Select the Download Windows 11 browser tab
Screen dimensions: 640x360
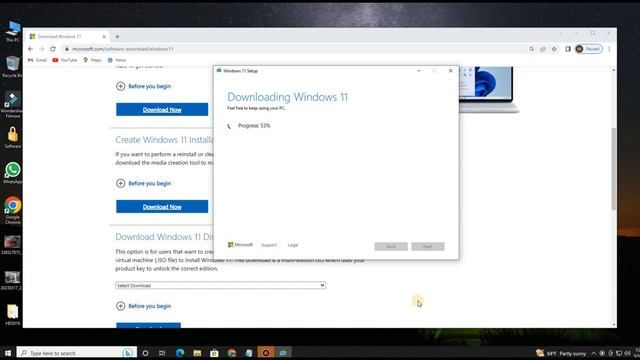67,36
